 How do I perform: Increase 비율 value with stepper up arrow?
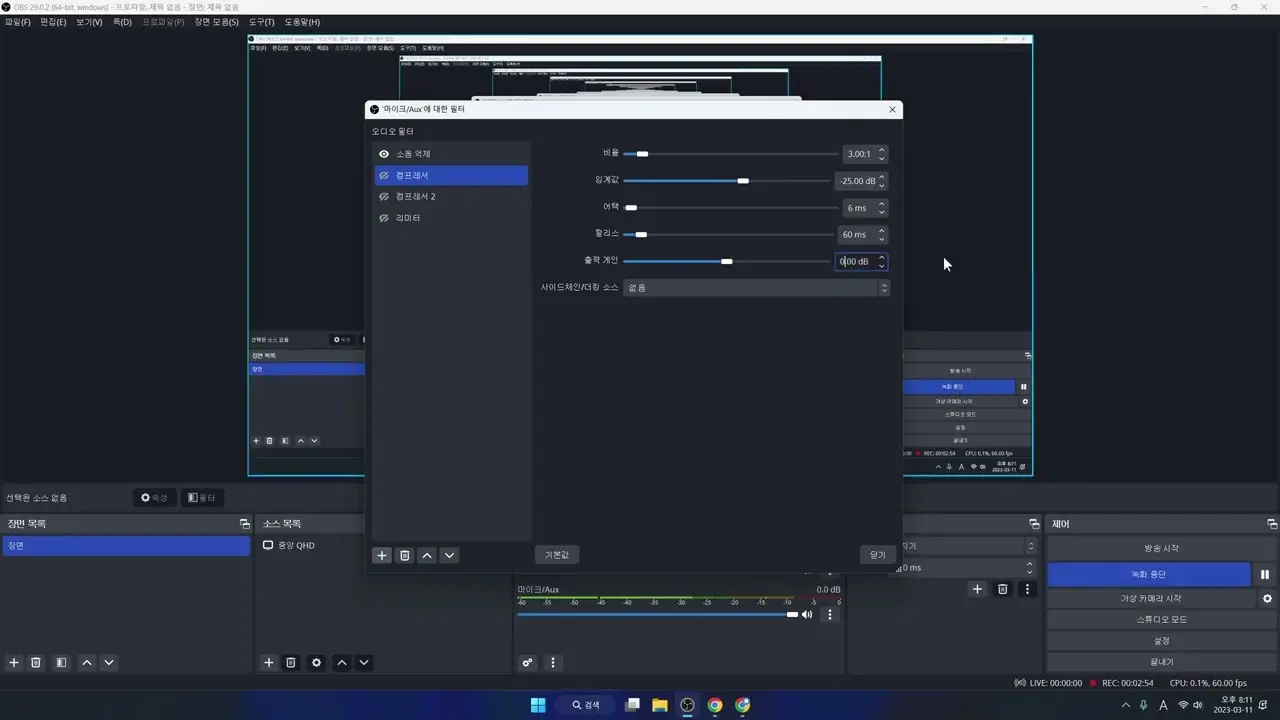pyautogui.click(x=881, y=150)
